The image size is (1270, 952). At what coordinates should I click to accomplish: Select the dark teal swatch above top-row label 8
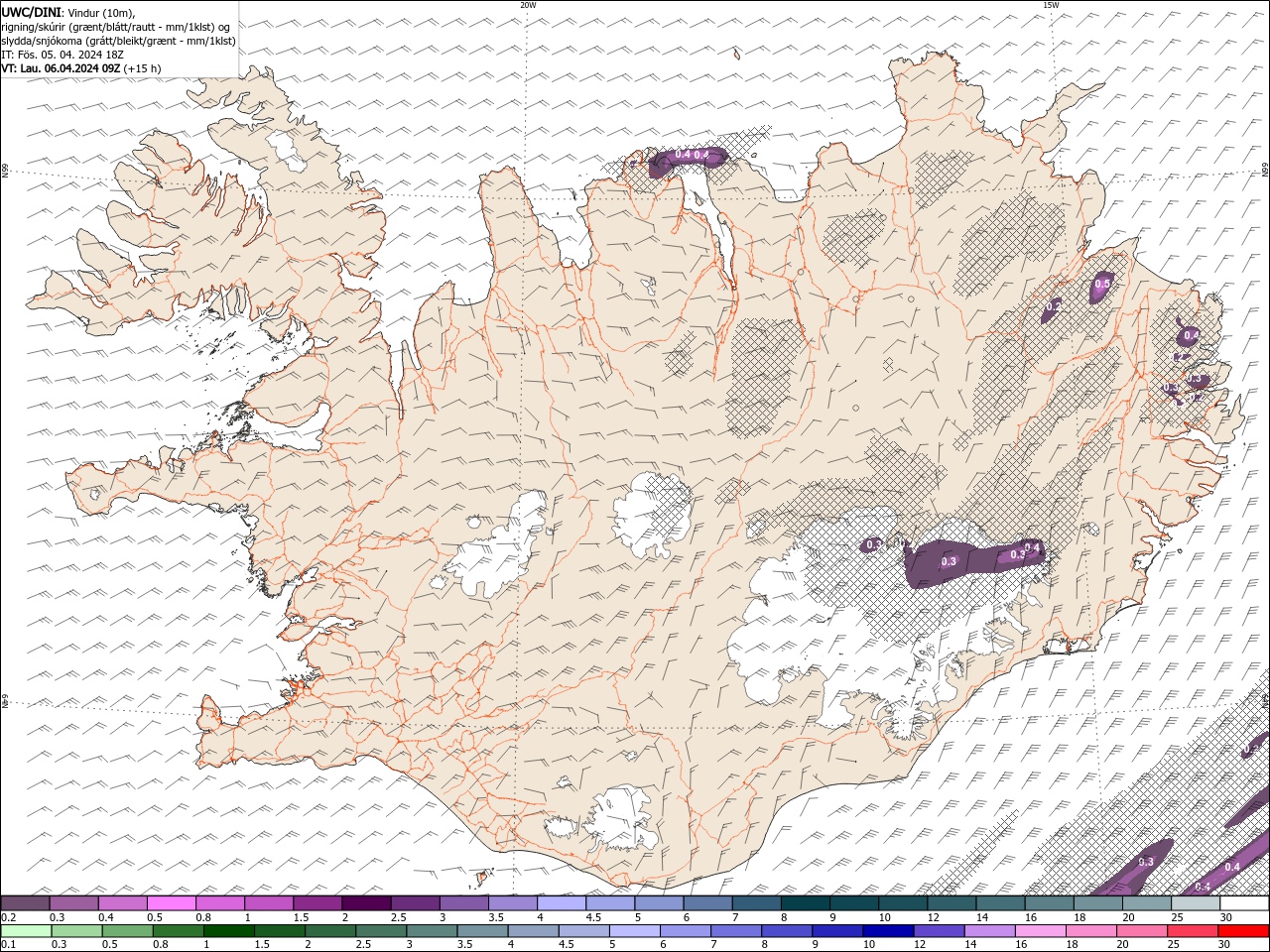pyautogui.click(x=805, y=903)
